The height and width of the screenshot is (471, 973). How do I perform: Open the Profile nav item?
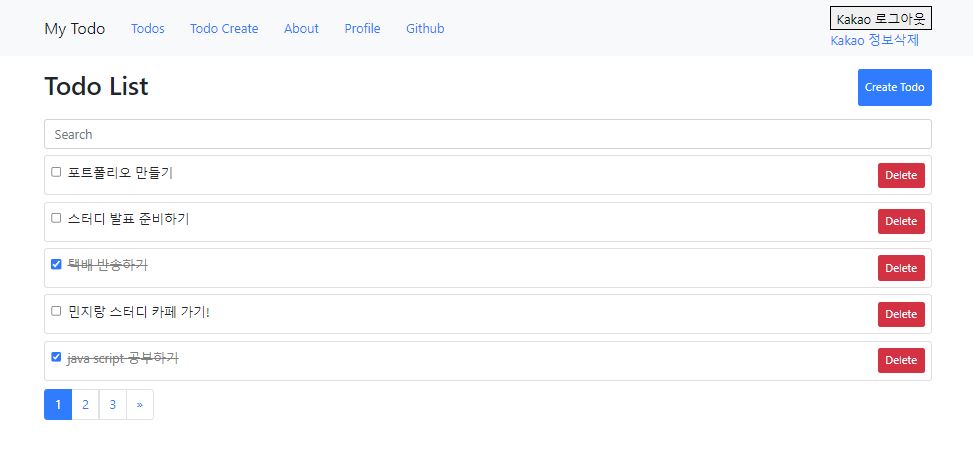pyautogui.click(x=362, y=29)
